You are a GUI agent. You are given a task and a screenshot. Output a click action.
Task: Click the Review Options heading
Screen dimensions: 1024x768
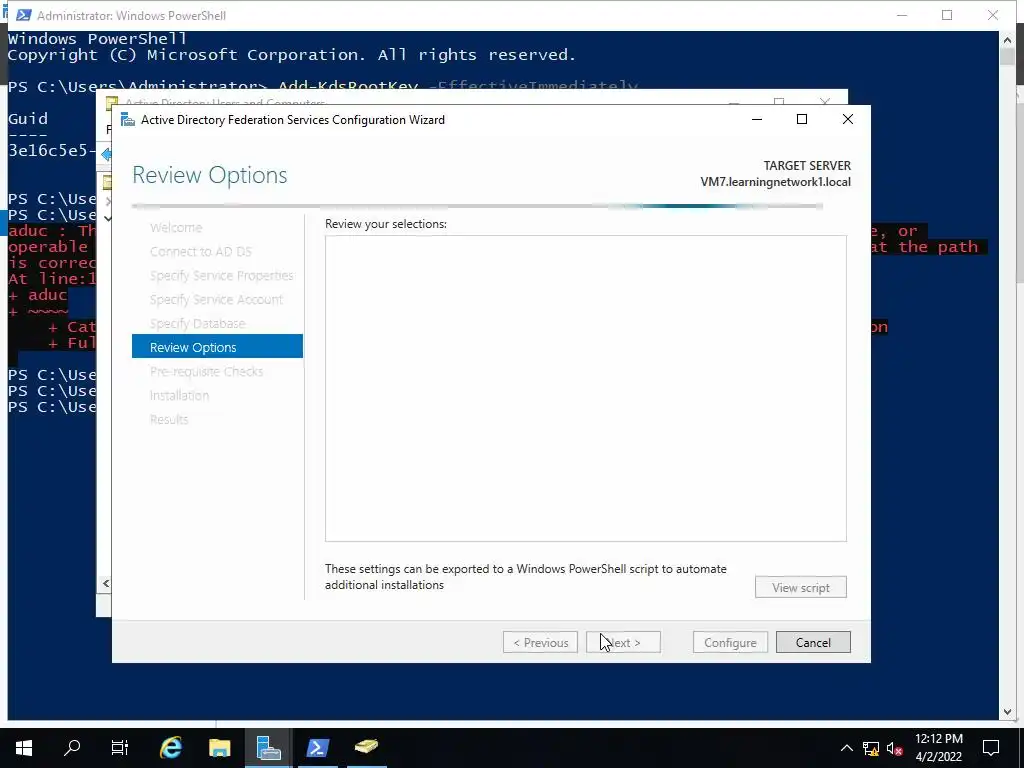(210, 175)
